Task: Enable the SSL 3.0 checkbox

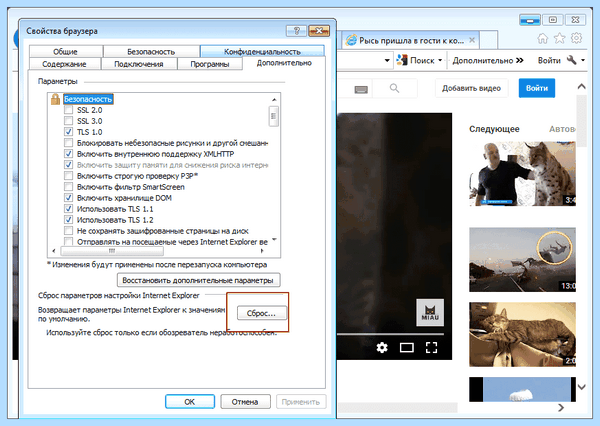Action: click(x=68, y=121)
